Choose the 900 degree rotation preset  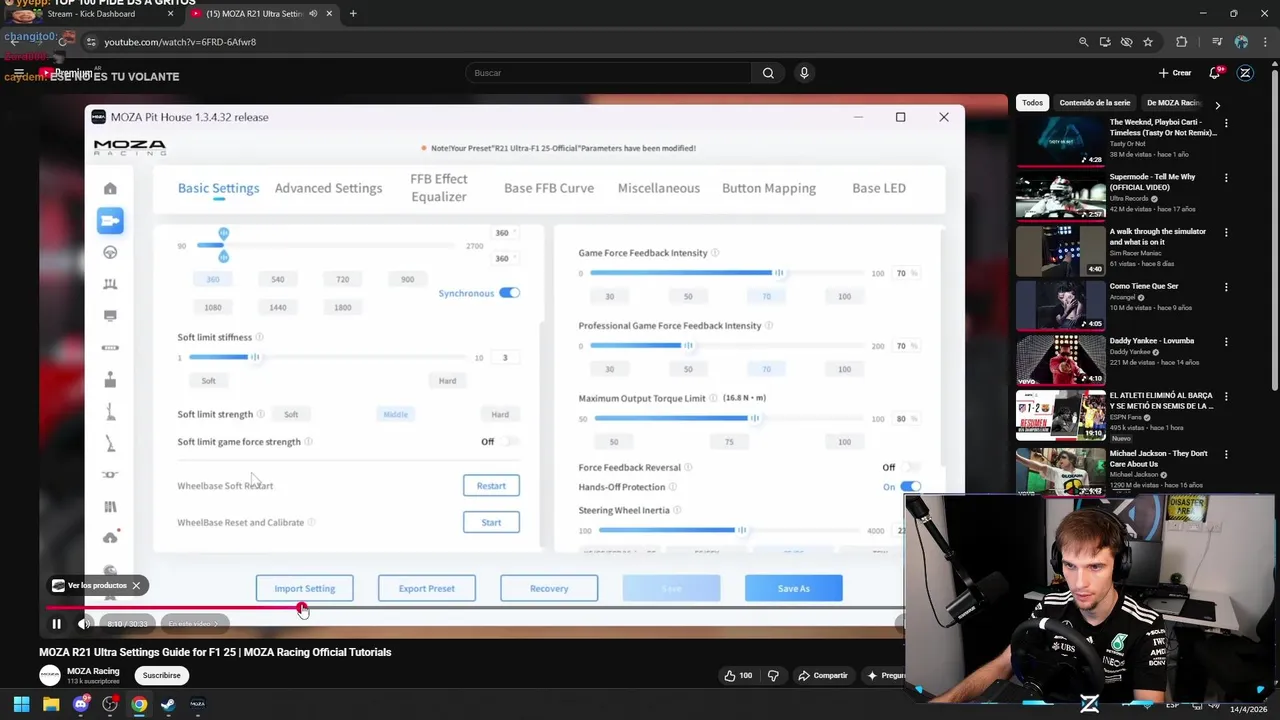coord(407,279)
